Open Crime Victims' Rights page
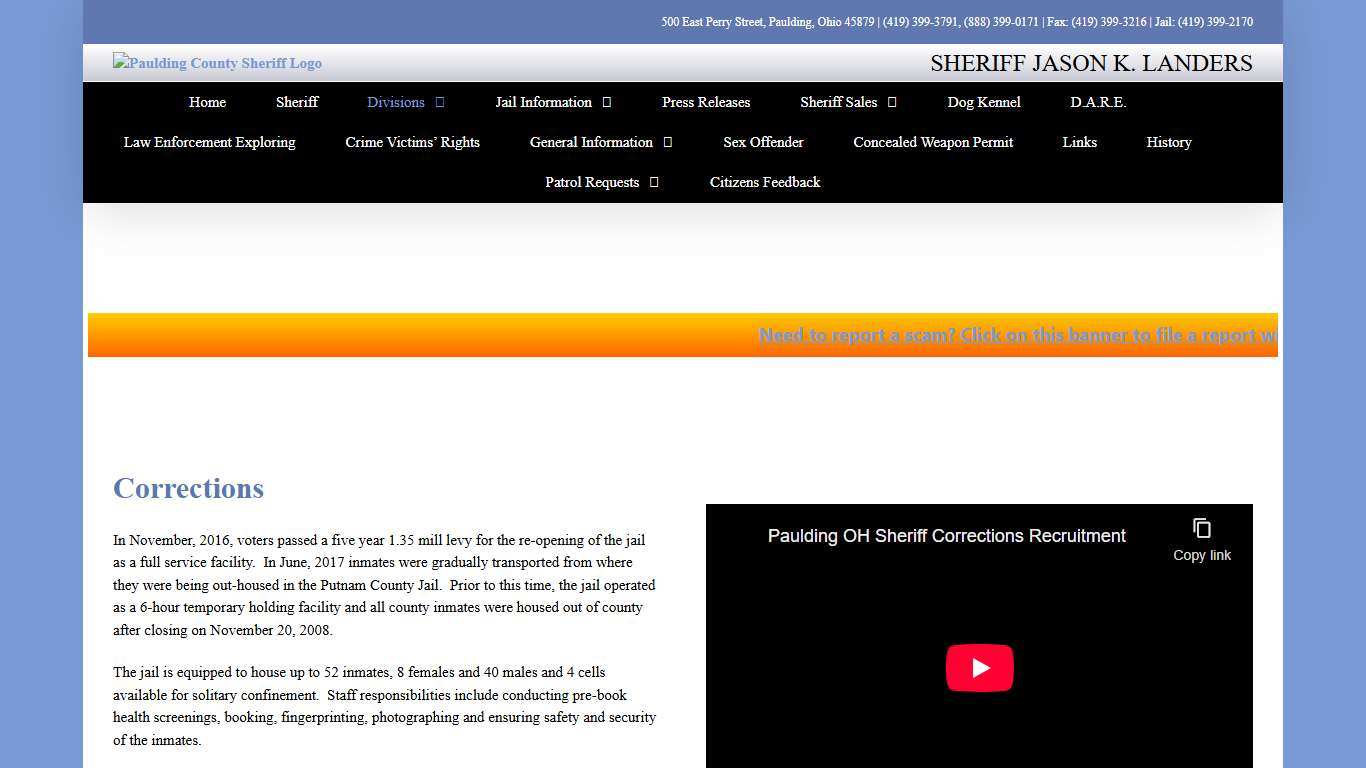 point(412,142)
